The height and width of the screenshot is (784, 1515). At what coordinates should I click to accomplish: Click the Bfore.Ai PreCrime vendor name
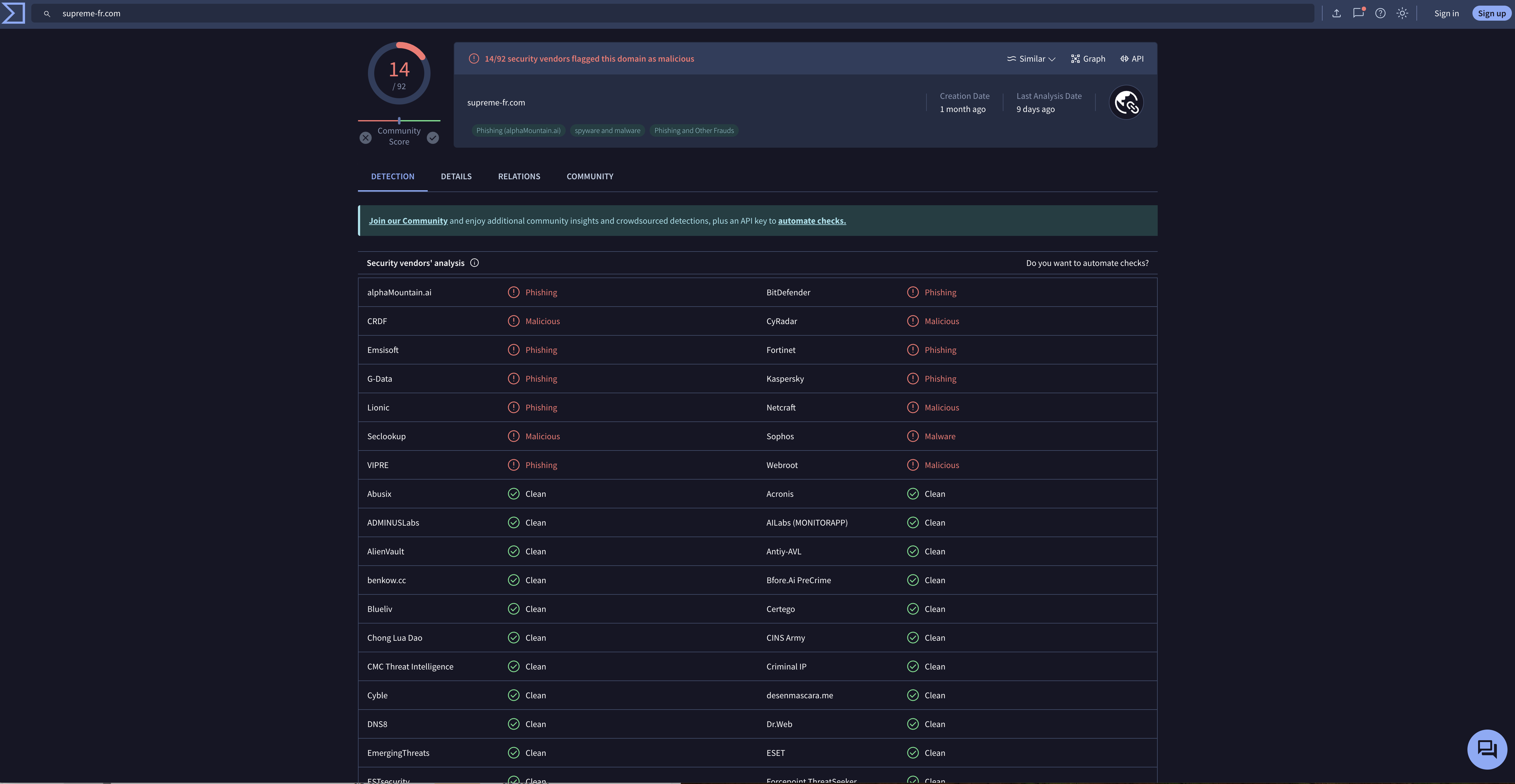click(x=799, y=581)
